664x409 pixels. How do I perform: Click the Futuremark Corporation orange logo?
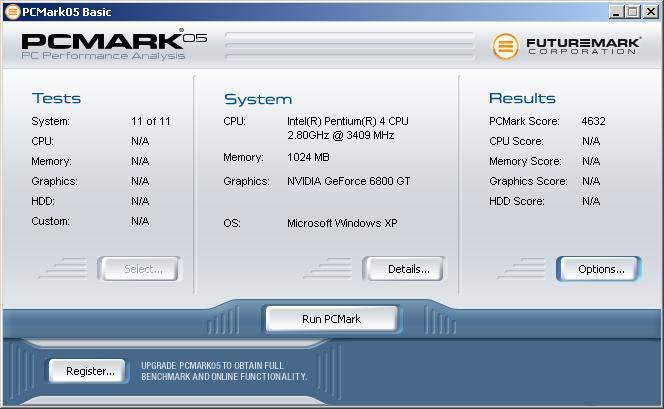pos(505,46)
